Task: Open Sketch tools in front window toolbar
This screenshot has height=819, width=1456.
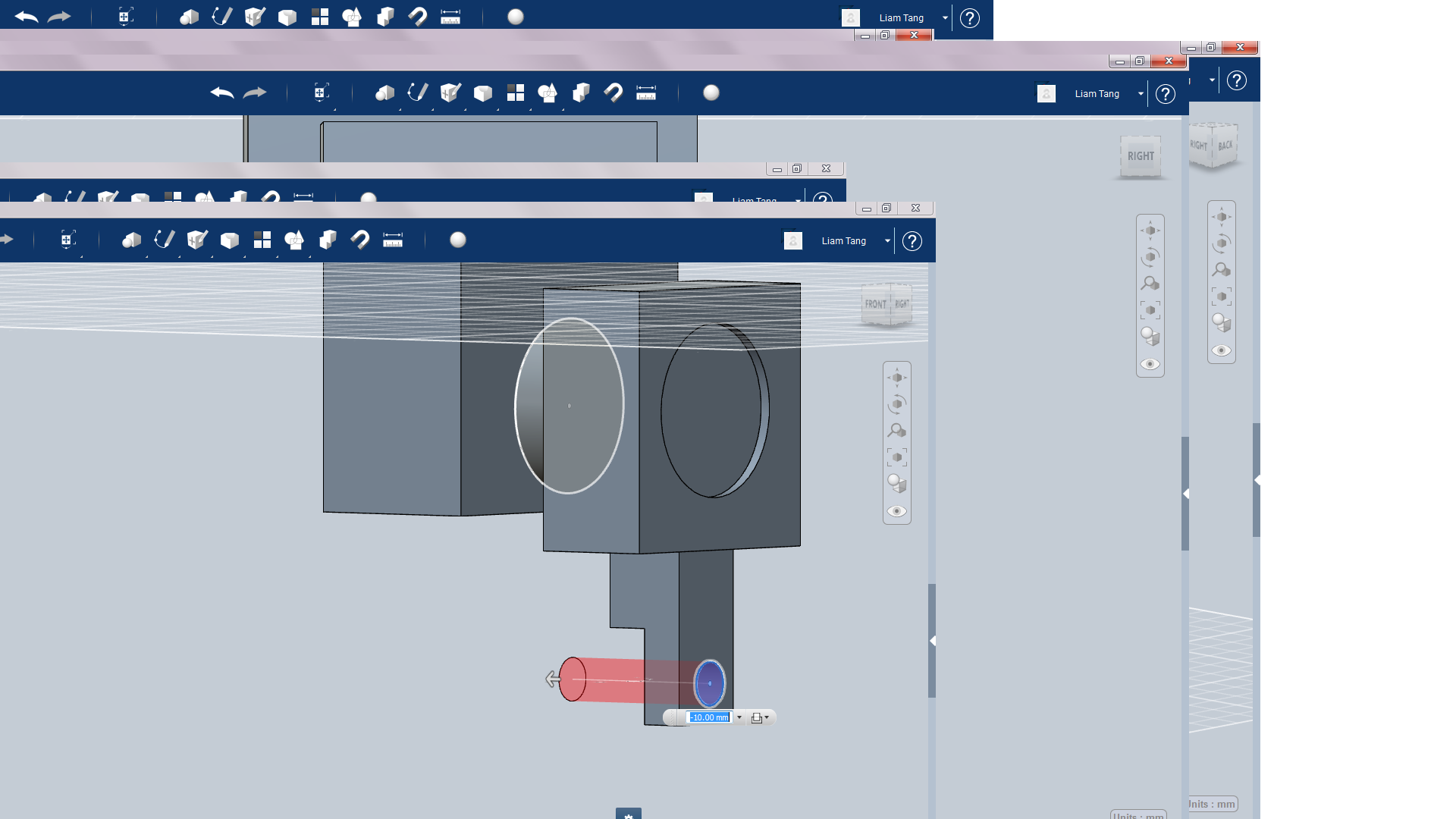Action: coord(164,240)
